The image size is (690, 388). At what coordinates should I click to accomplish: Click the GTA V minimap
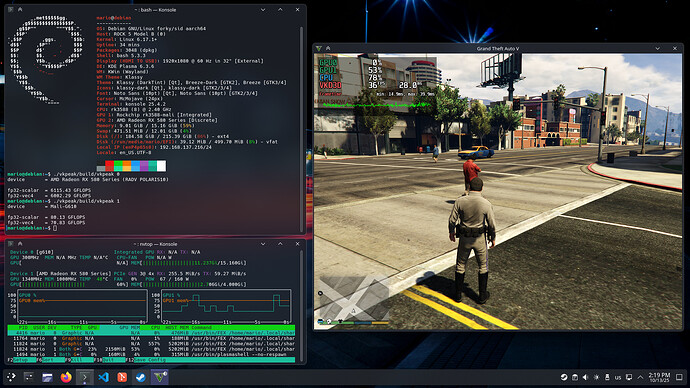coord(354,297)
